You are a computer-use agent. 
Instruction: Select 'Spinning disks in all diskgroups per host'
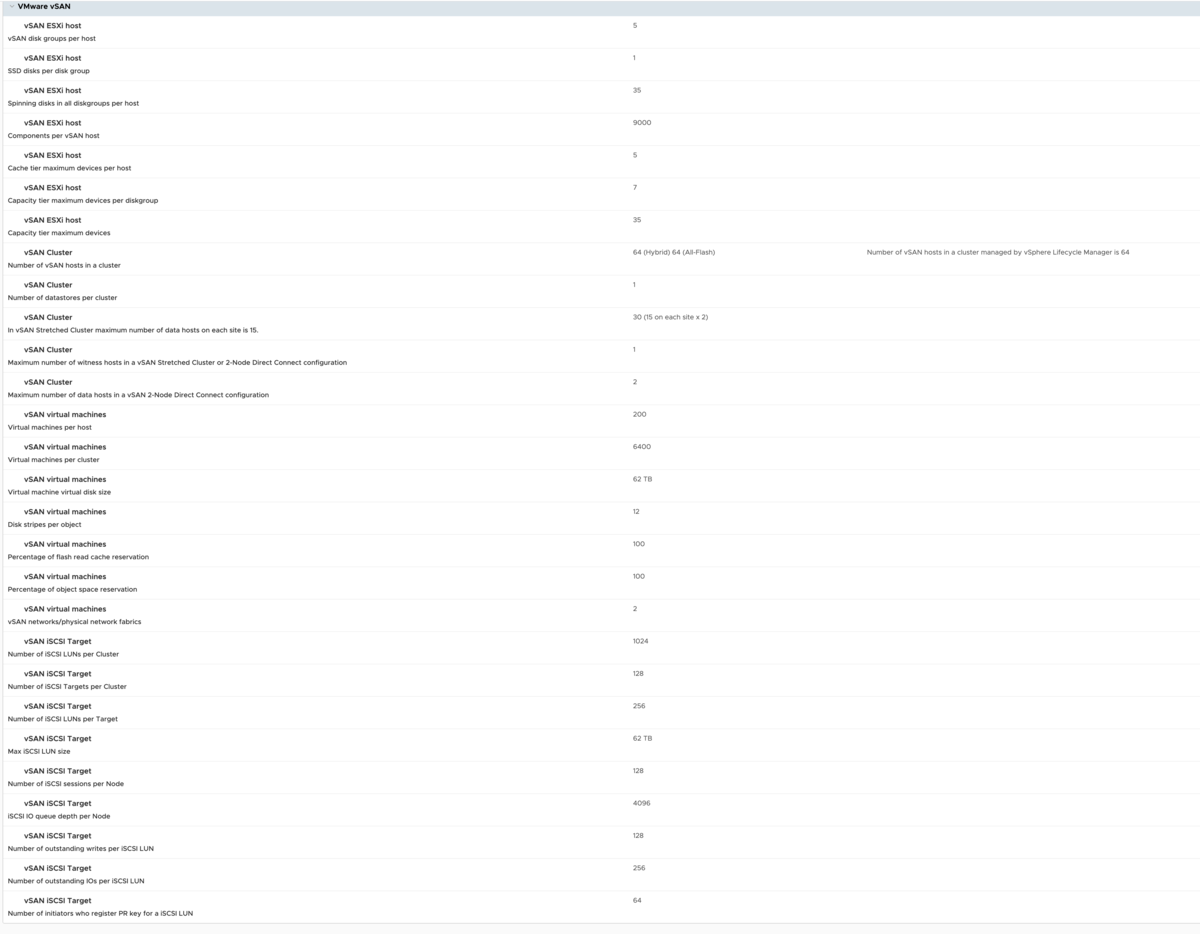click(x=74, y=103)
